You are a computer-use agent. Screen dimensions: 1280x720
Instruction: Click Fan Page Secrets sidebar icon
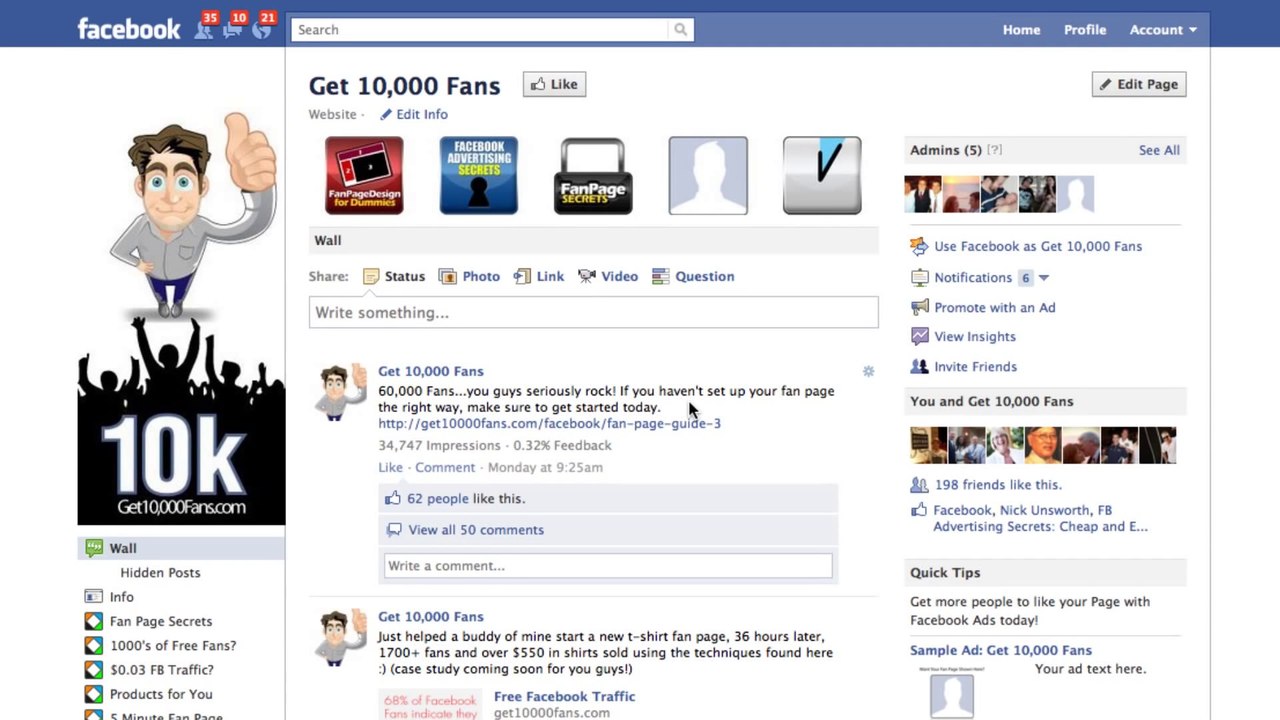click(94, 621)
